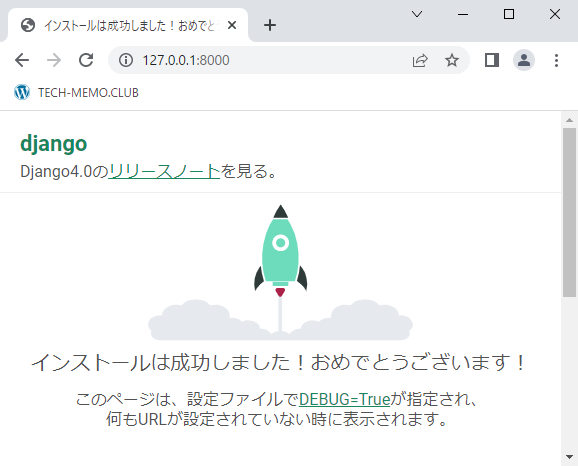Click the page scrollbar thumb
This screenshot has height=466, width=578.
point(569,212)
